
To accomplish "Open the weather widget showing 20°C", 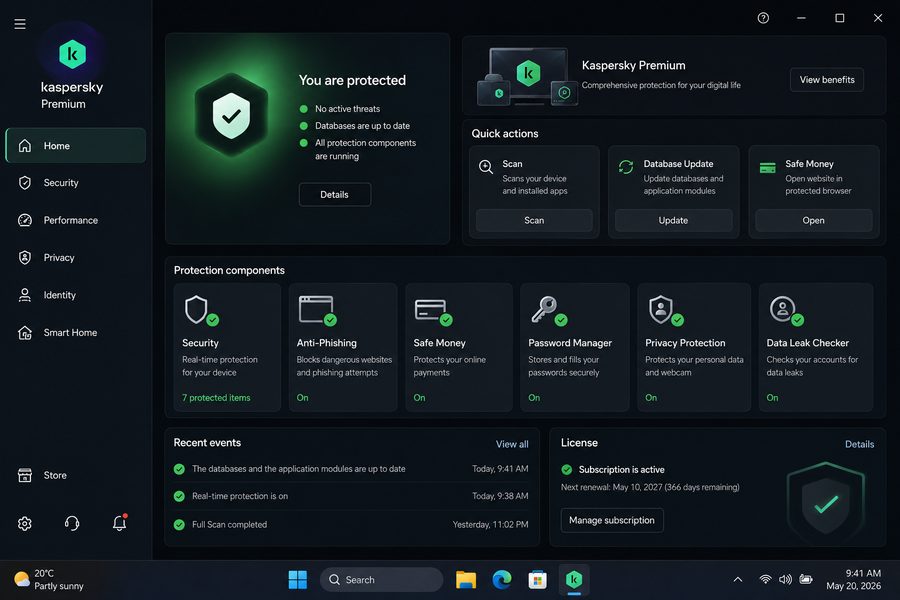I will (x=49, y=580).
